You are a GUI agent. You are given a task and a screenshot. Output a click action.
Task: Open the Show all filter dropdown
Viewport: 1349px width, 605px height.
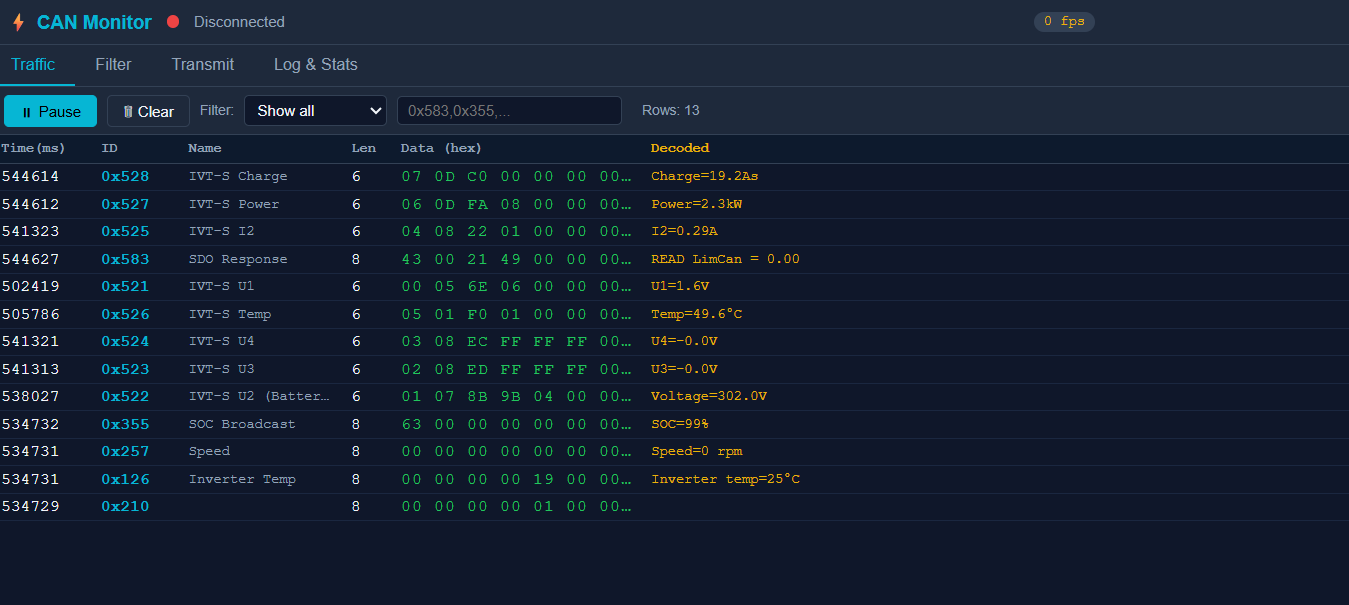click(x=315, y=111)
